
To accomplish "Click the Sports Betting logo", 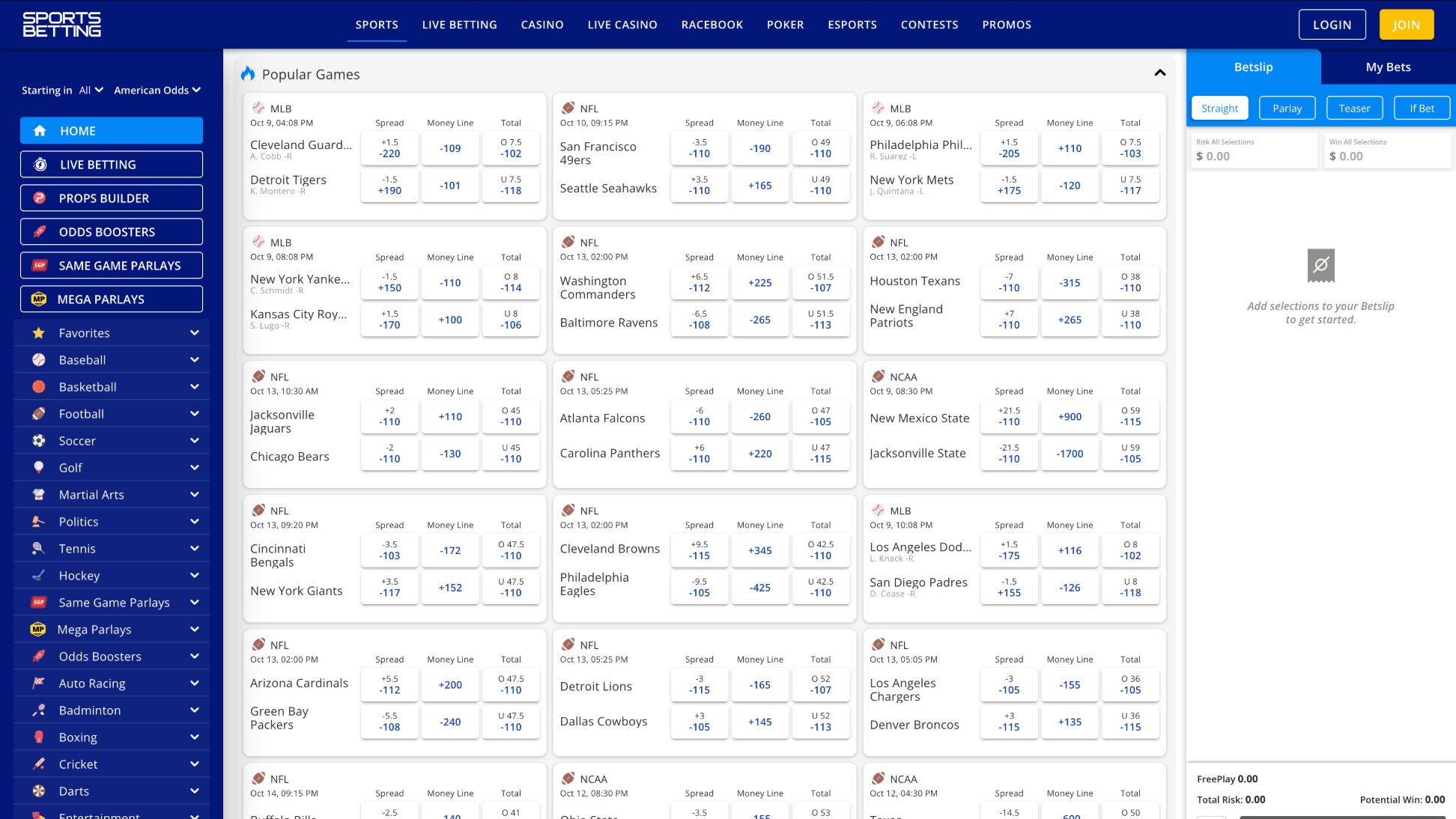I will [x=61, y=25].
